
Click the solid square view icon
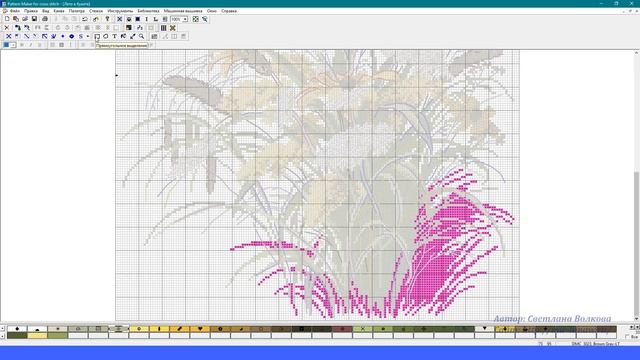(138, 19)
